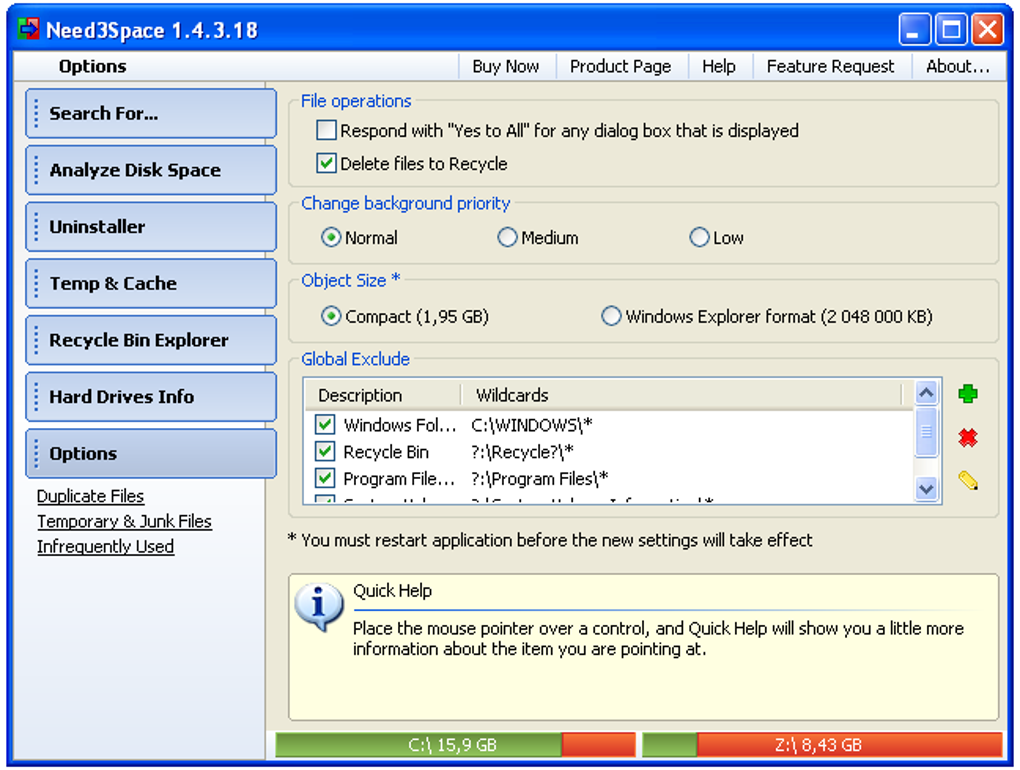Uncheck the Recycle Bin exclusion

[325, 451]
